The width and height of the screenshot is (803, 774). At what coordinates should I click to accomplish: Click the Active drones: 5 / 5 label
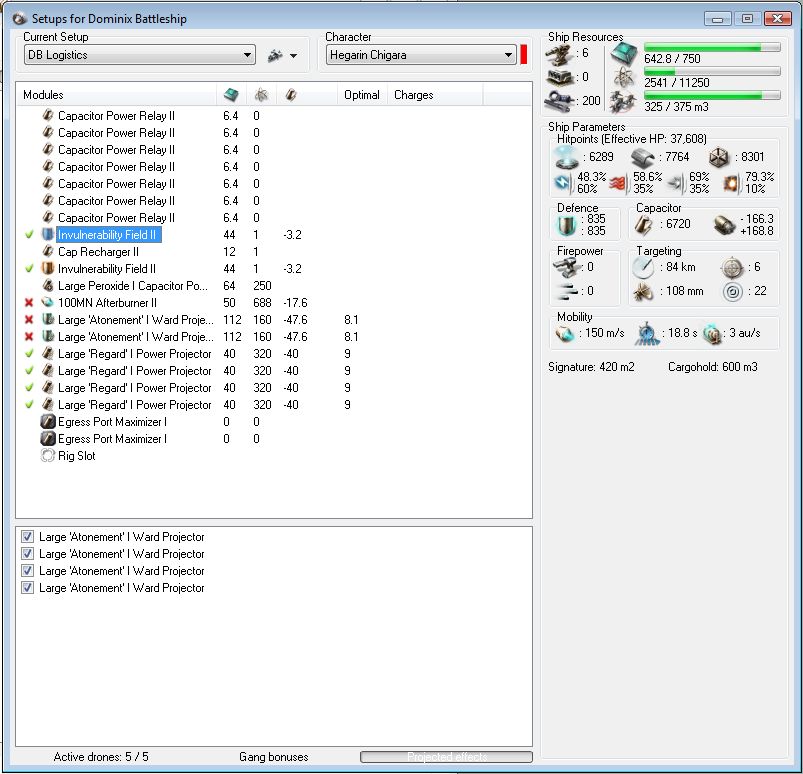(x=101, y=757)
